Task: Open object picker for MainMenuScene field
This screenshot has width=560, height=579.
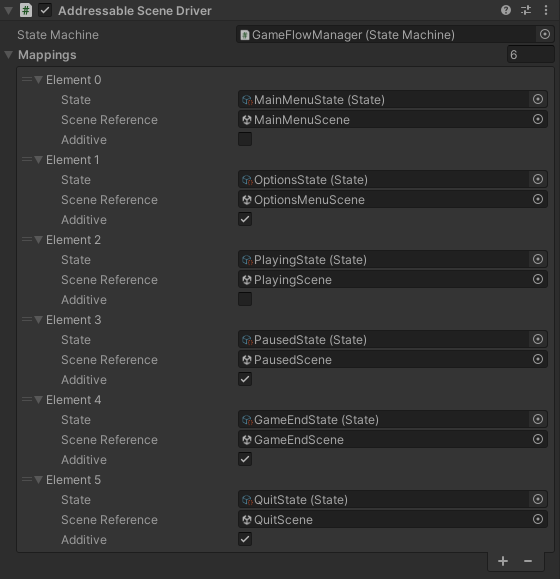Action: point(538,119)
